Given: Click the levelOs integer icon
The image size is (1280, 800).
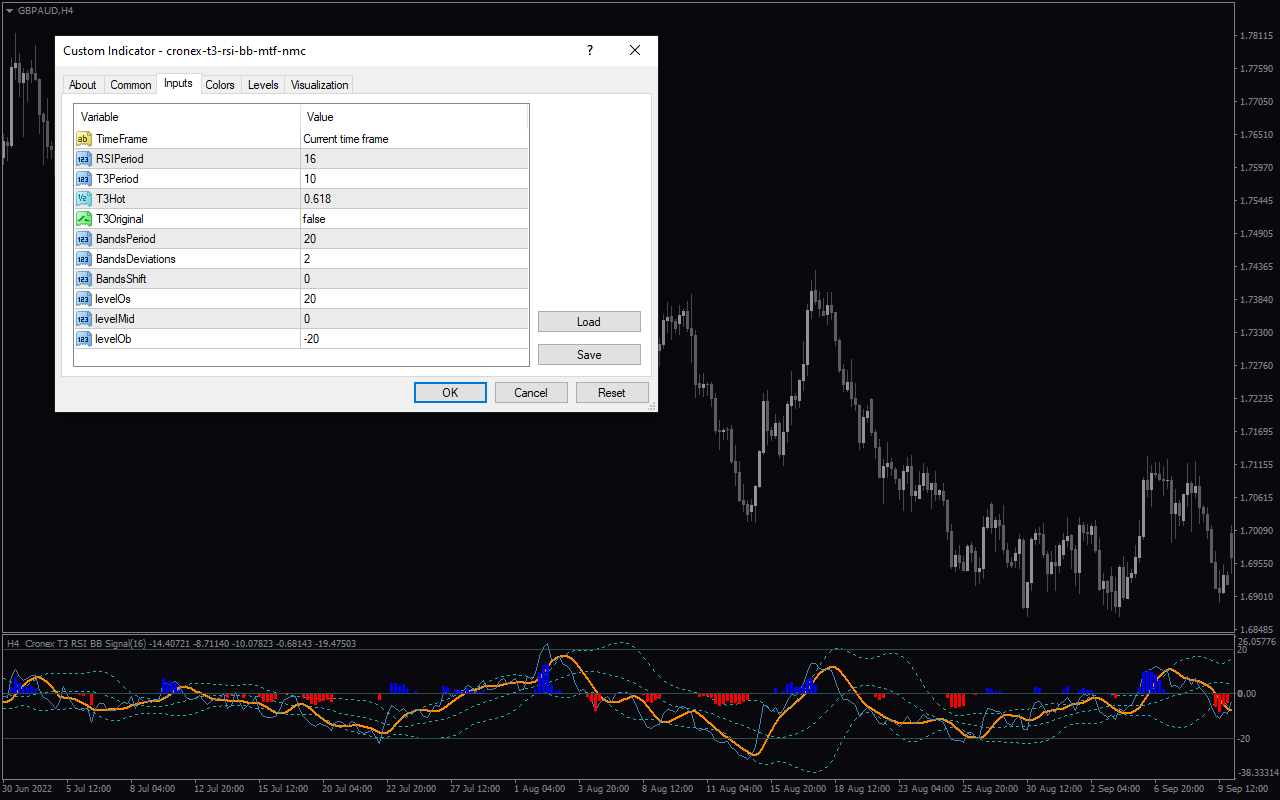Looking at the screenshot, I should [x=84, y=299].
